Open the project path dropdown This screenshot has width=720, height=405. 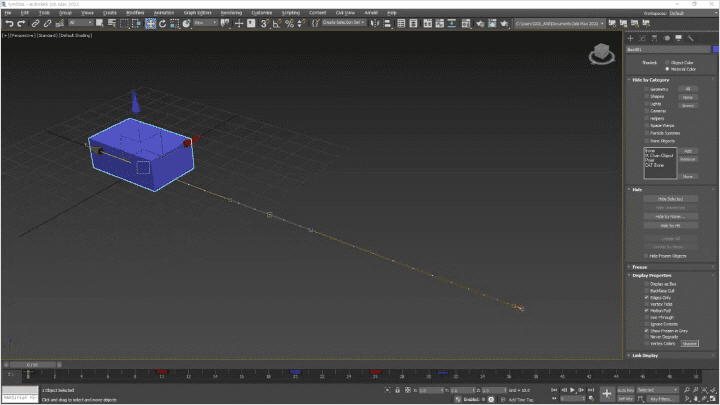point(559,23)
